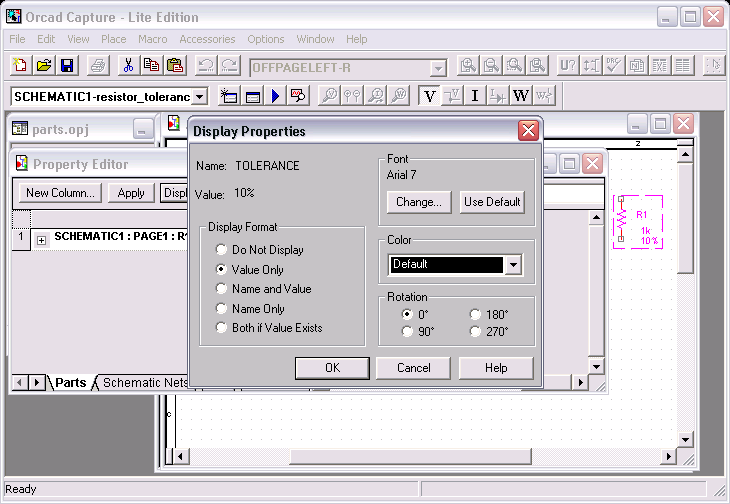Screen dimensions: 730x504
Task: Click Apply in Property Editor
Action: tap(131, 193)
